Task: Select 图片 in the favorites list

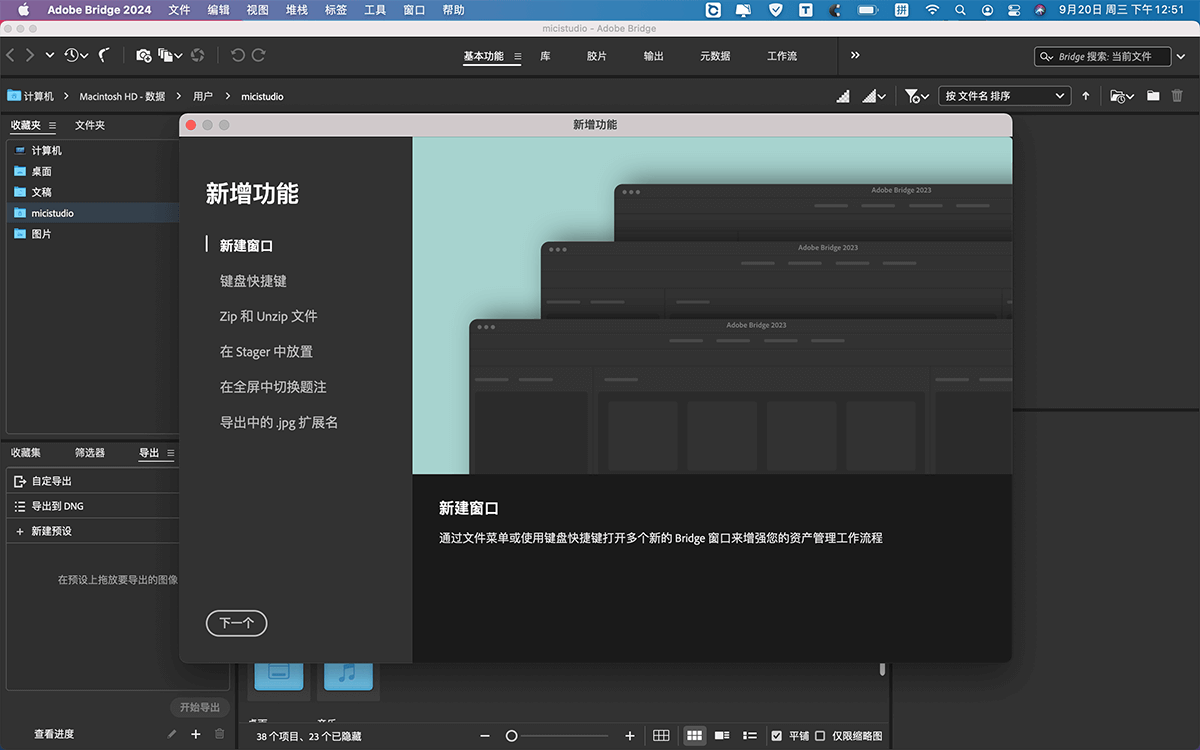Action: point(92,234)
